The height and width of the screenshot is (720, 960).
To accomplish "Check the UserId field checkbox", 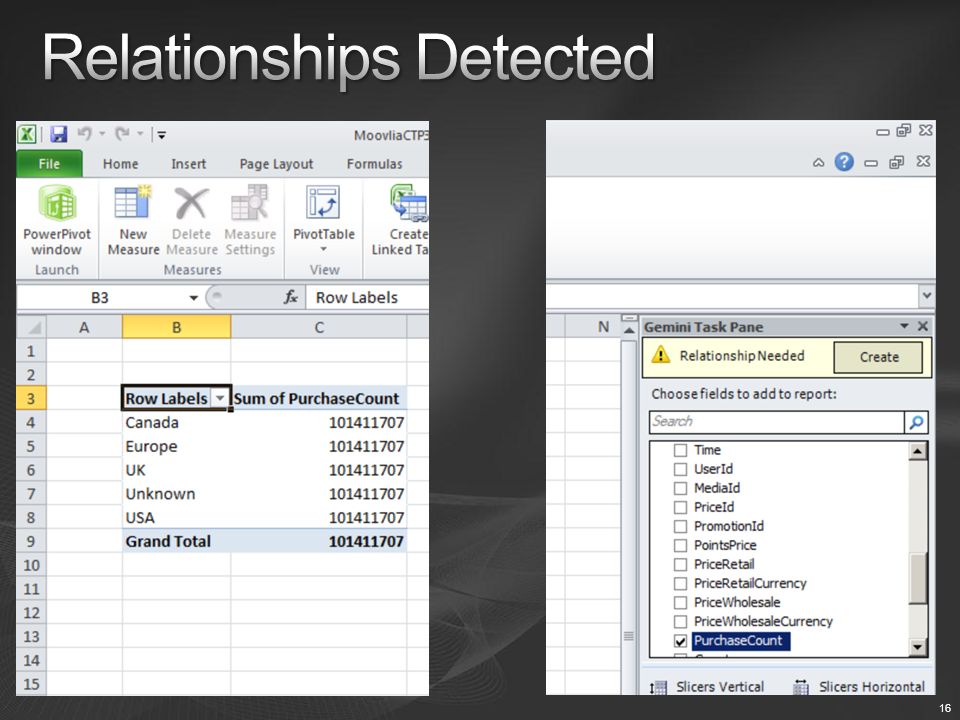I will click(680, 470).
